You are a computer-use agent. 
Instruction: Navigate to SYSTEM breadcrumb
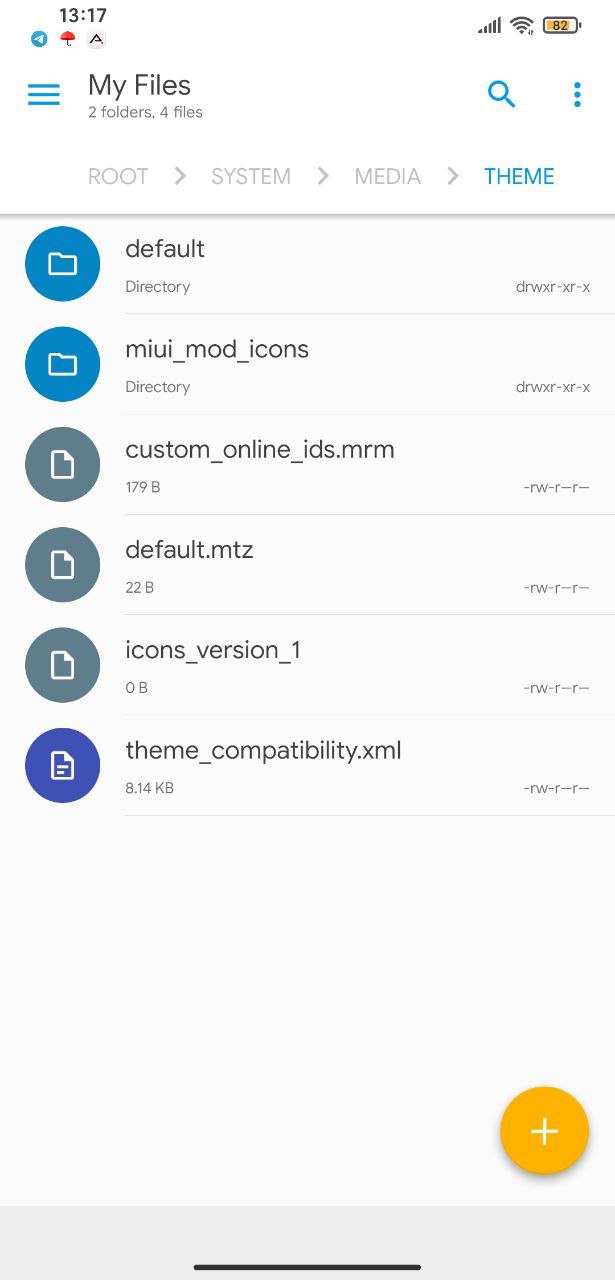click(x=251, y=176)
